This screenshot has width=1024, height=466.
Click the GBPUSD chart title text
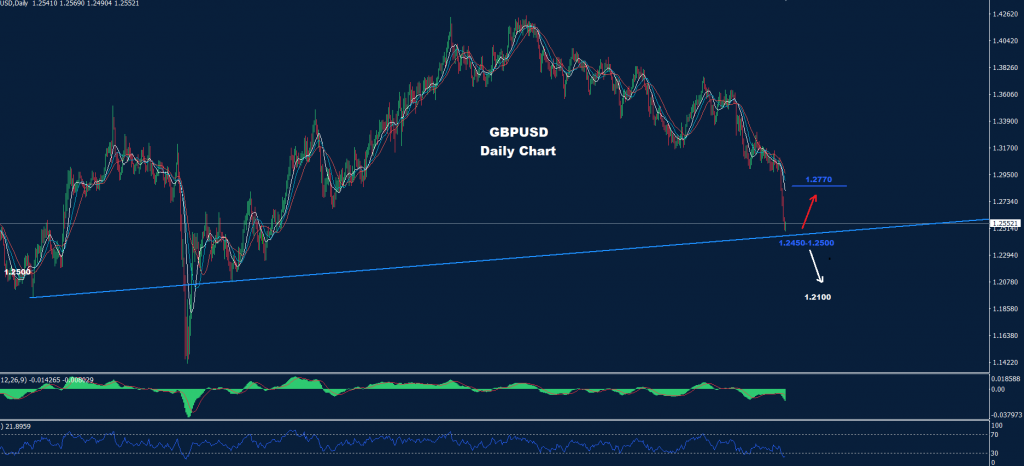tap(518, 132)
